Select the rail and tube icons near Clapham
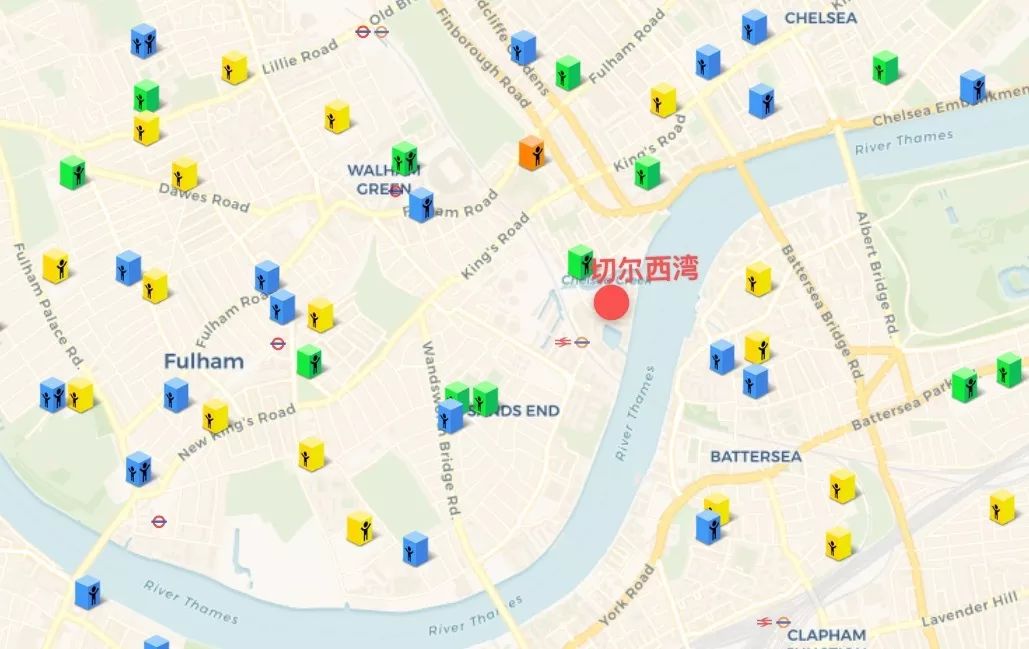 774,621
